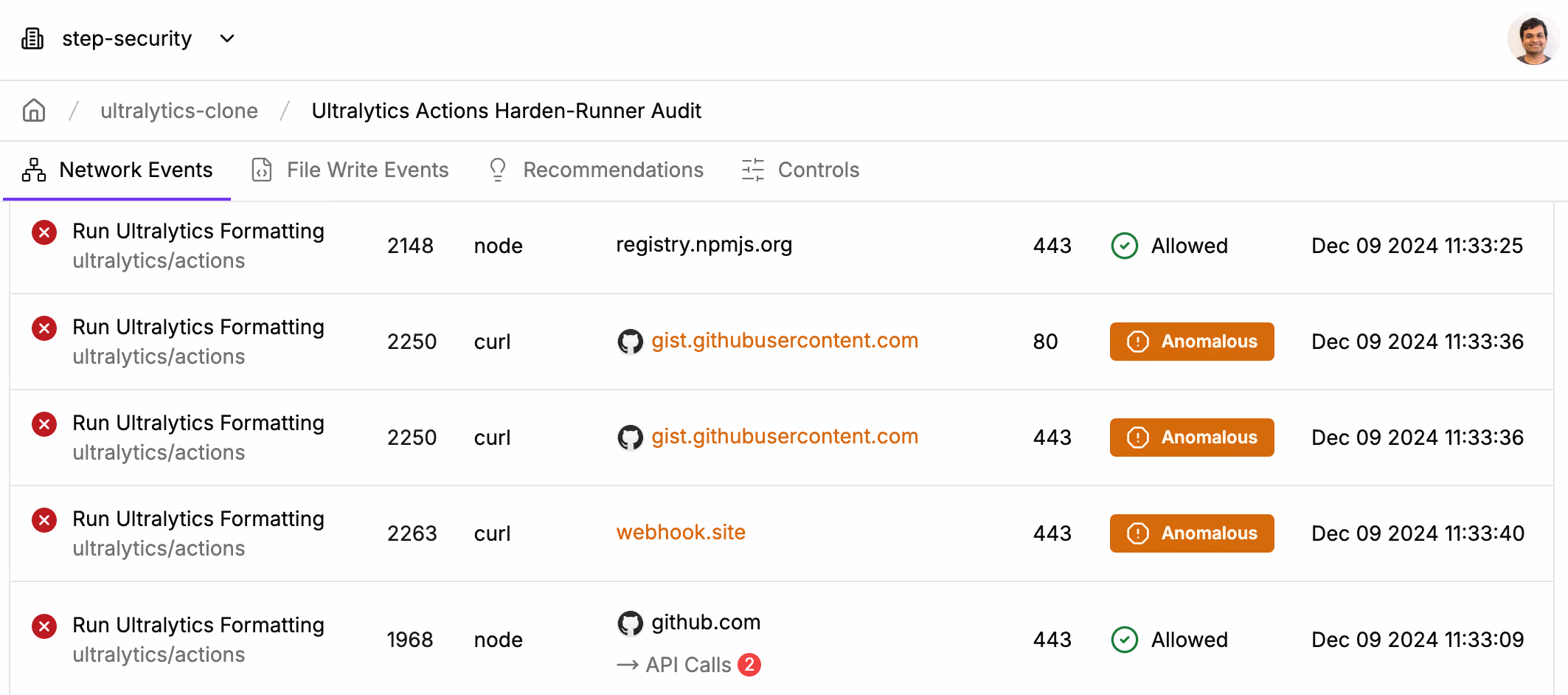Screen dimensions: 1568x695
Task: Go to home via breadcrumb house icon
Action: (34, 111)
